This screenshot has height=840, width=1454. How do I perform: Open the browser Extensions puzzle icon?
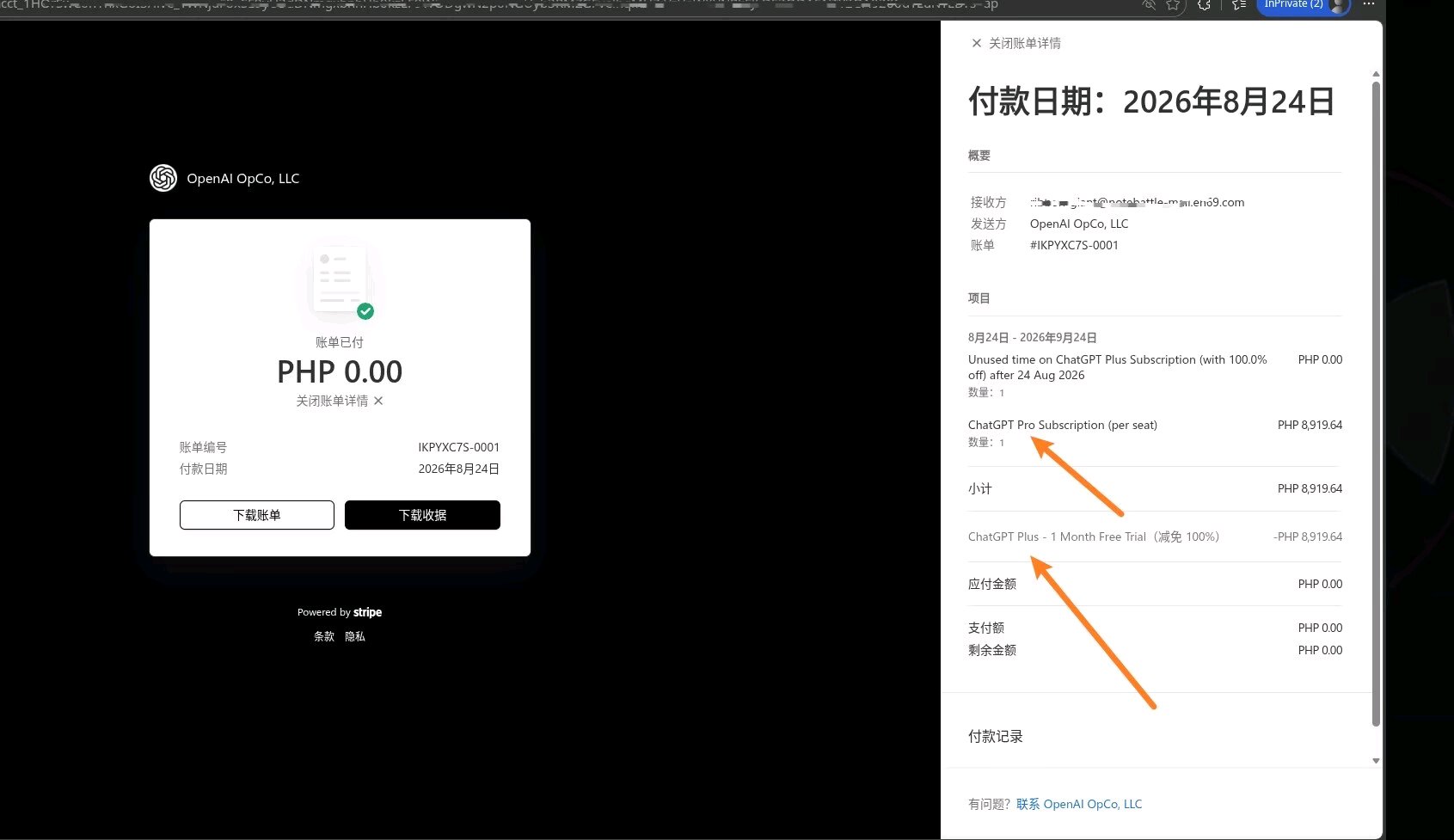1204,4
